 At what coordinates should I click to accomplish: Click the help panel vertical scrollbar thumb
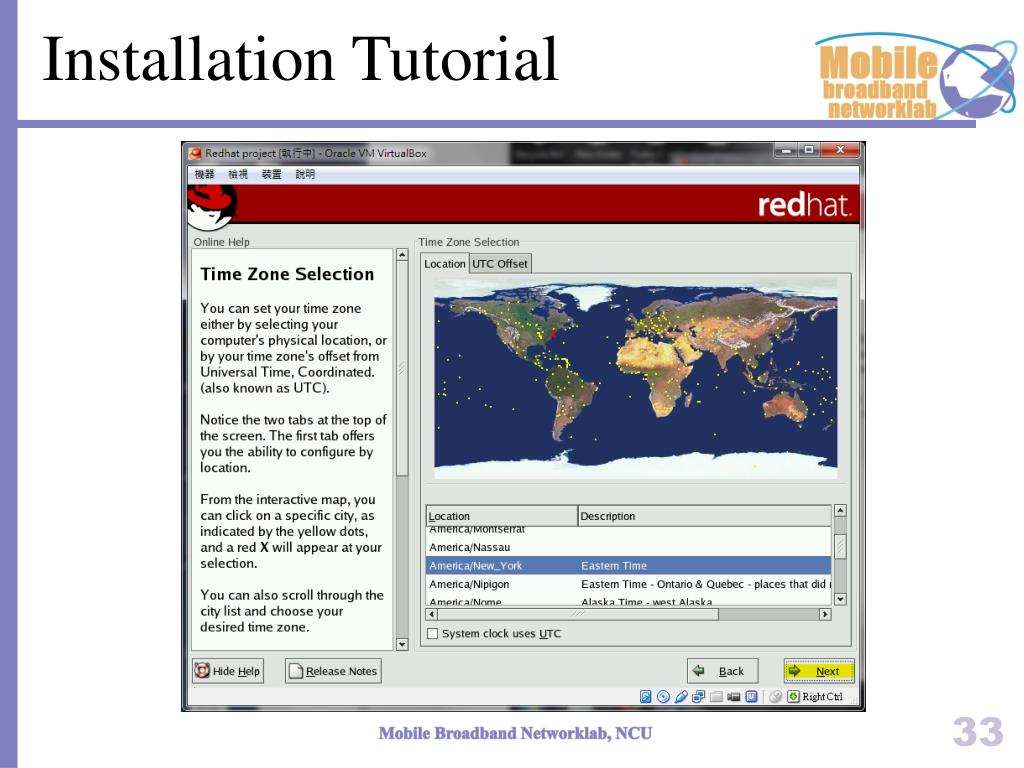402,368
